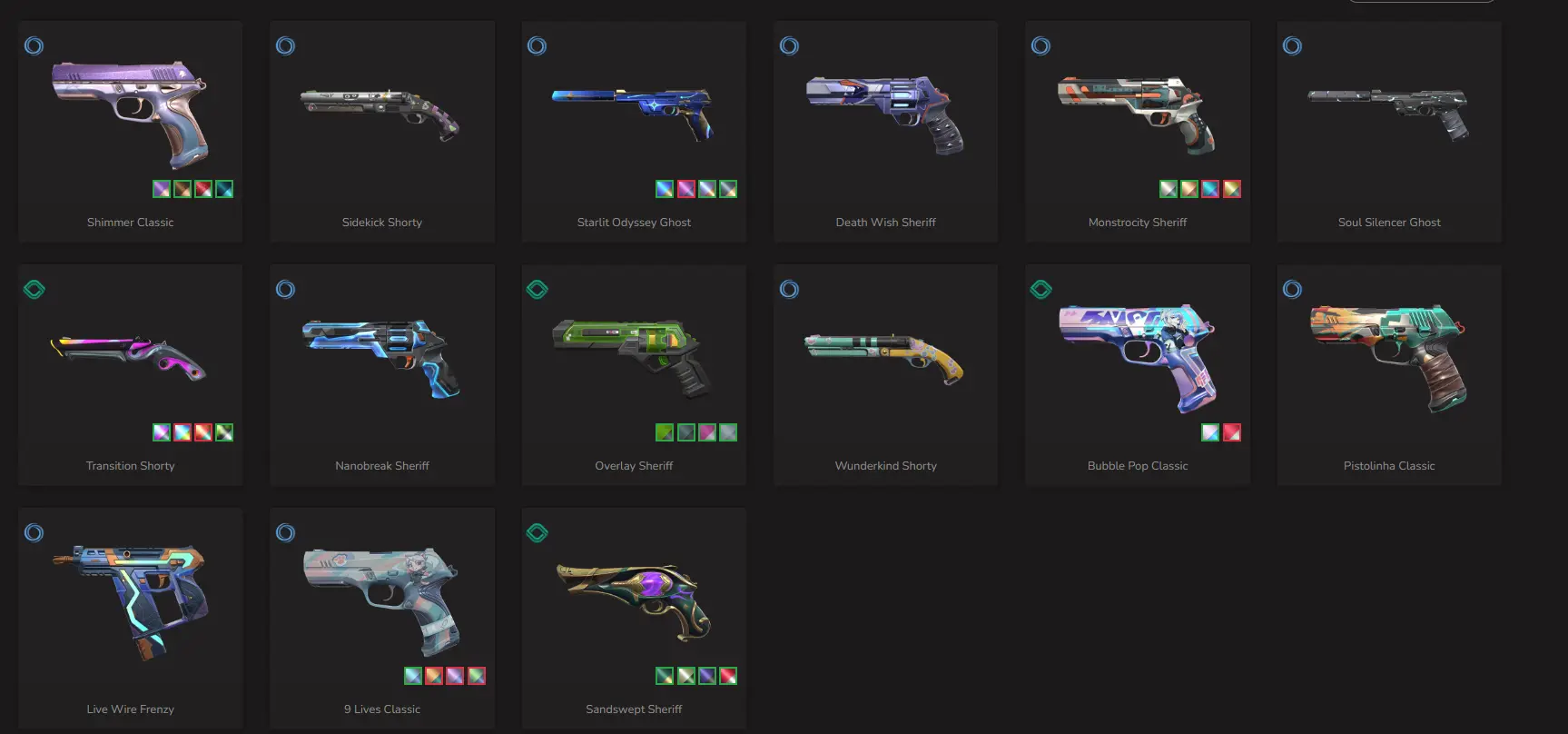Viewport: 1568px width, 734px height.
Task: Select the red variant swatch on Bubble Pop Classic
Action: tap(1231, 432)
